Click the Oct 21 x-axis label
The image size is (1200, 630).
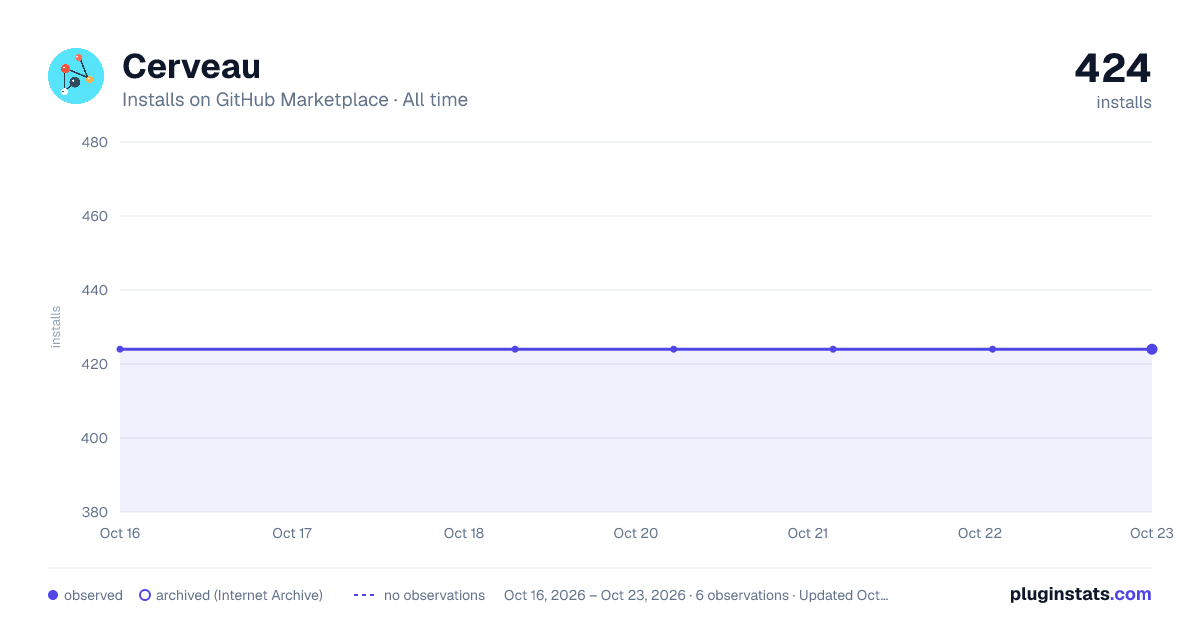(x=808, y=533)
